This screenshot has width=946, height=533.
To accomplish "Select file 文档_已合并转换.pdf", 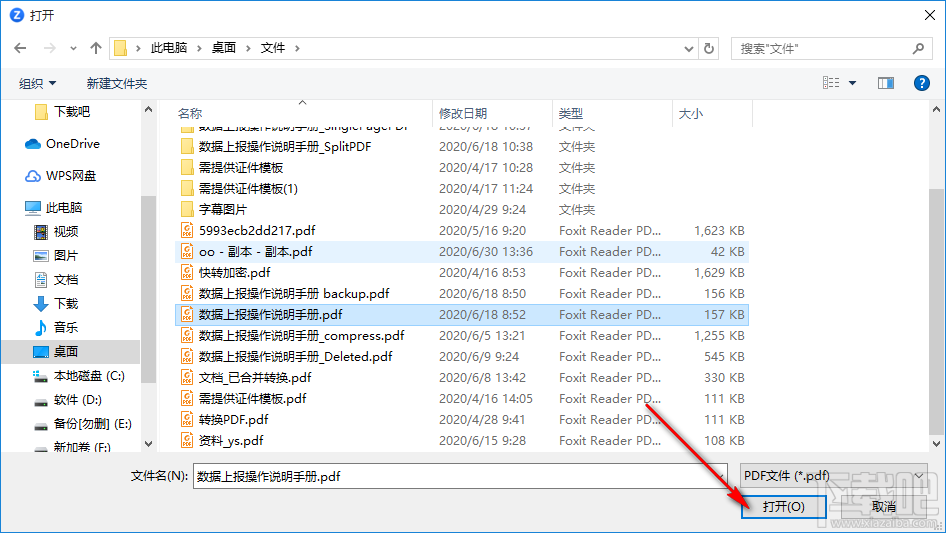I will (x=255, y=378).
